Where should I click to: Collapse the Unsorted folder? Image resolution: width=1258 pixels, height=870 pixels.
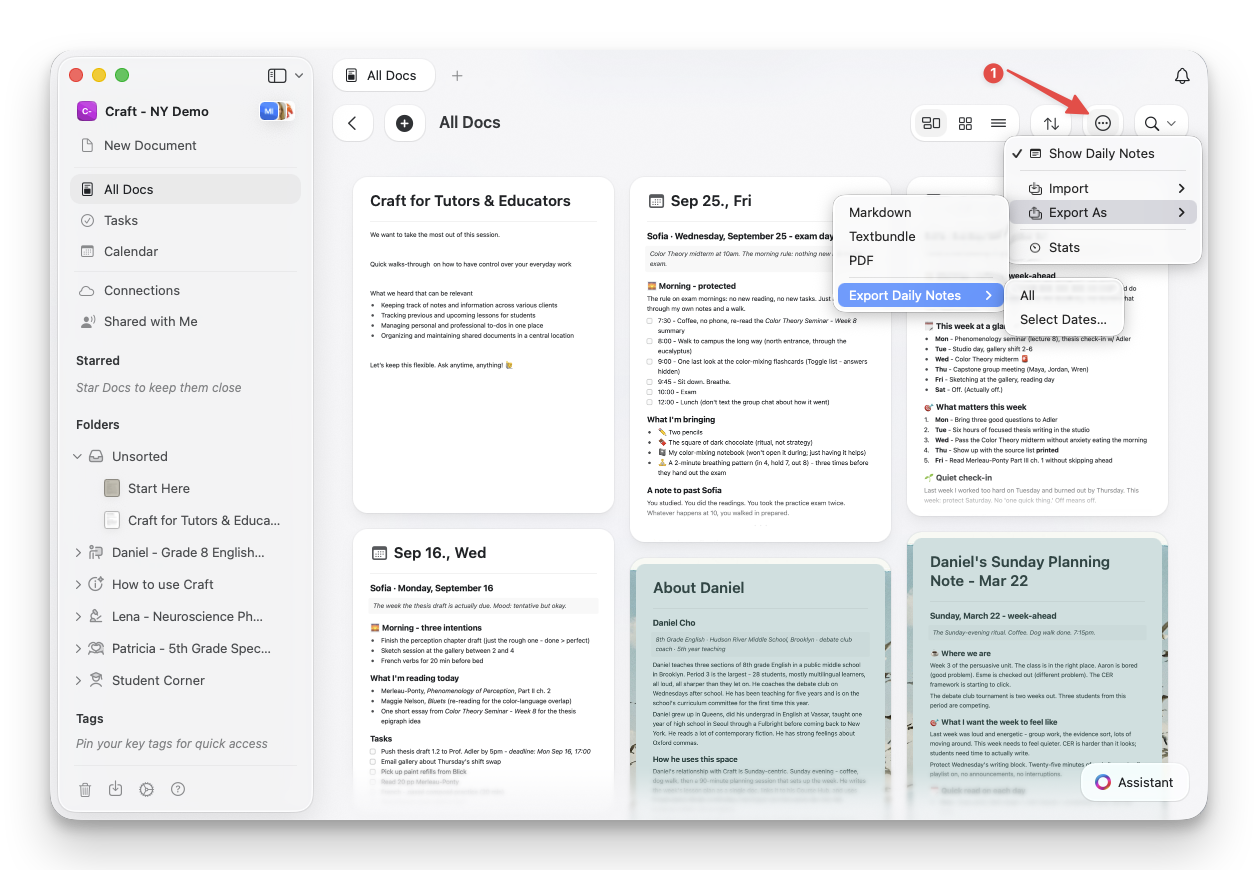(x=78, y=456)
